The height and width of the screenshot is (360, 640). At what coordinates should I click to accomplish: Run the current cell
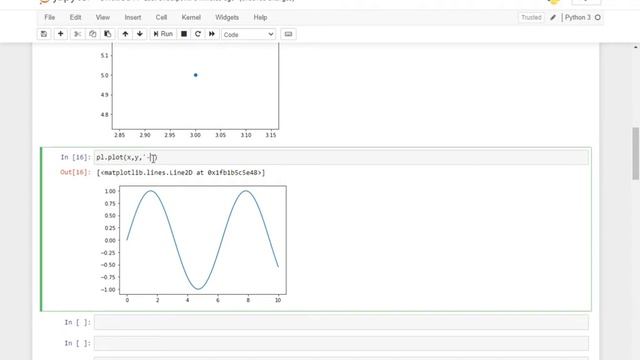click(x=163, y=34)
